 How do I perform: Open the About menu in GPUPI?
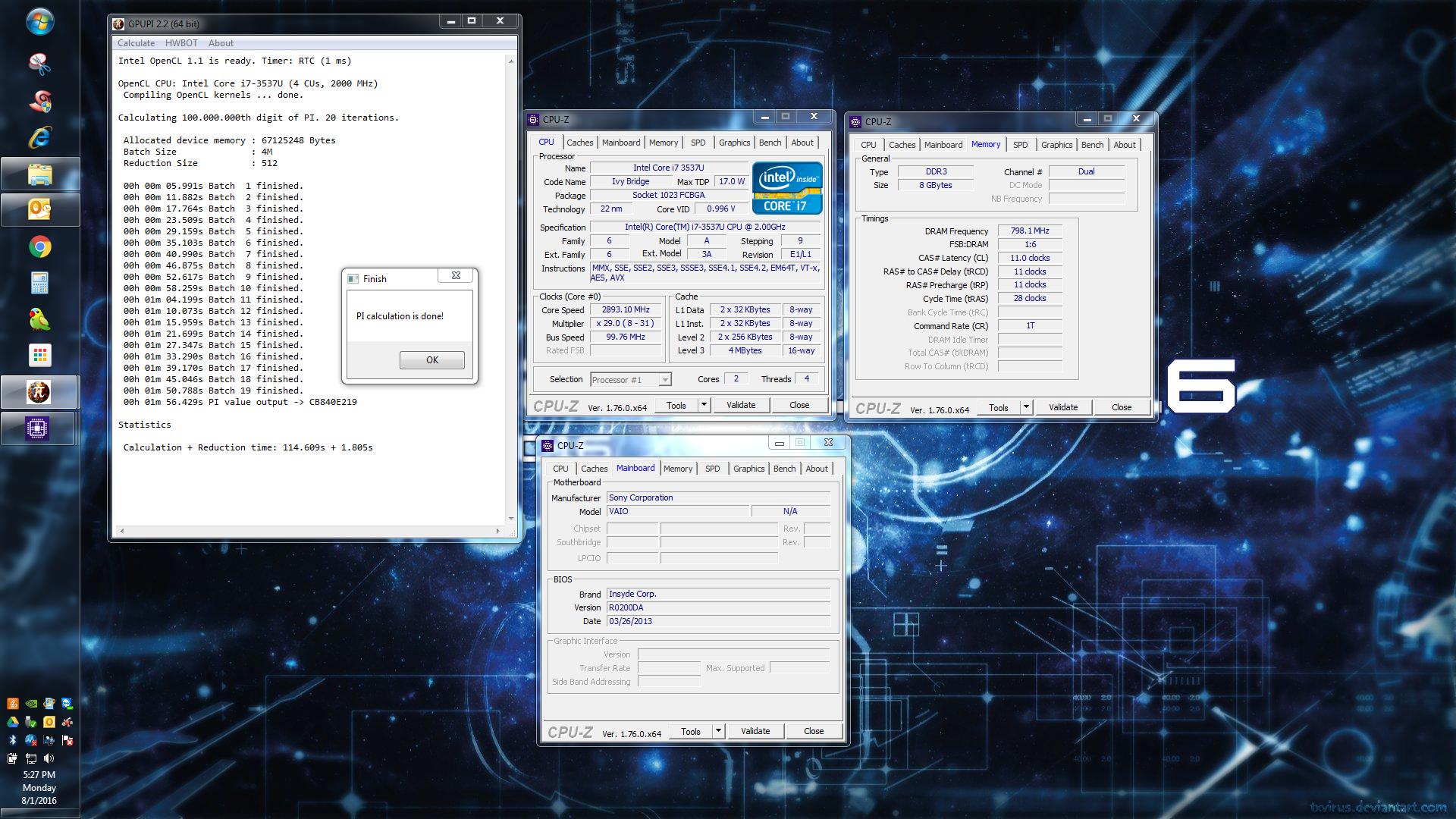221,43
